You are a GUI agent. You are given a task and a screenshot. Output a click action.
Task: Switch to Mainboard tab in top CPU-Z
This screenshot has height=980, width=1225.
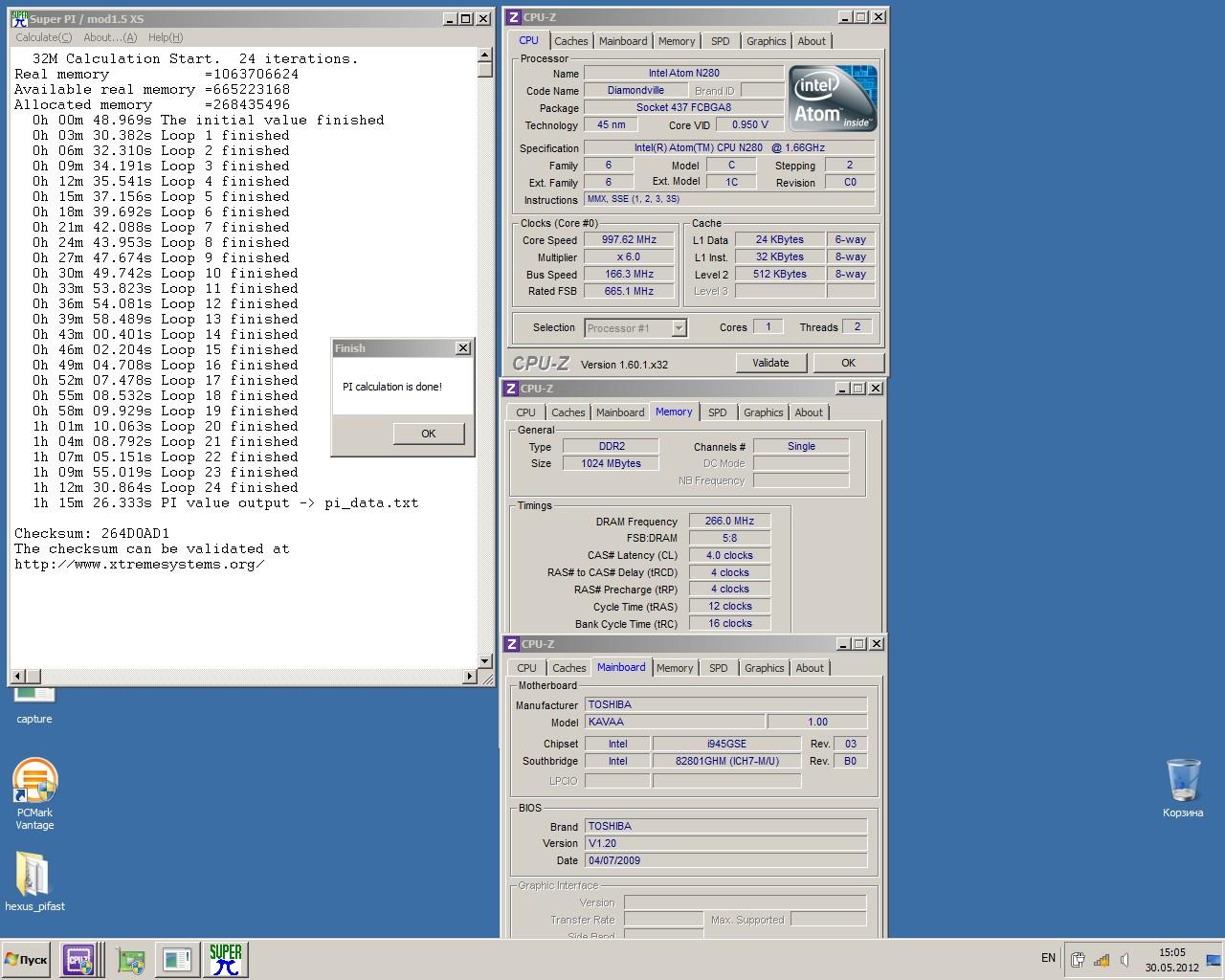(623, 41)
